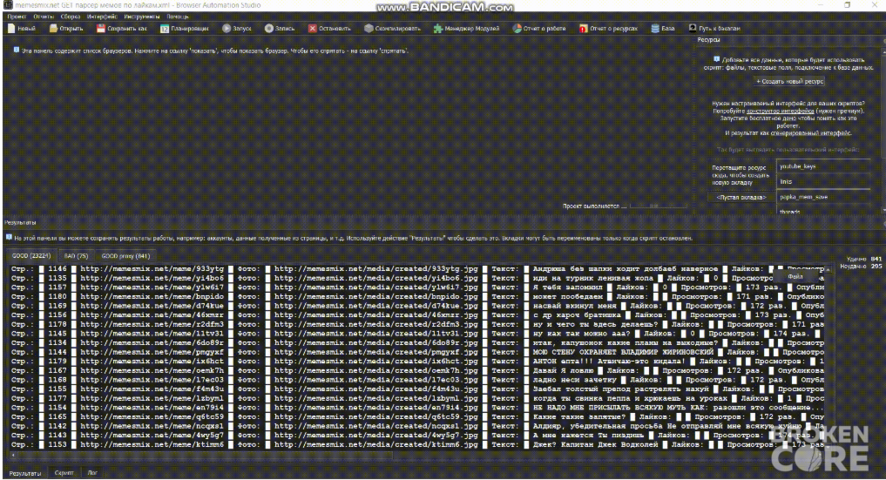The height and width of the screenshot is (480, 886).
Task: Open the Инструменты menu
Action: pos(142,16)
